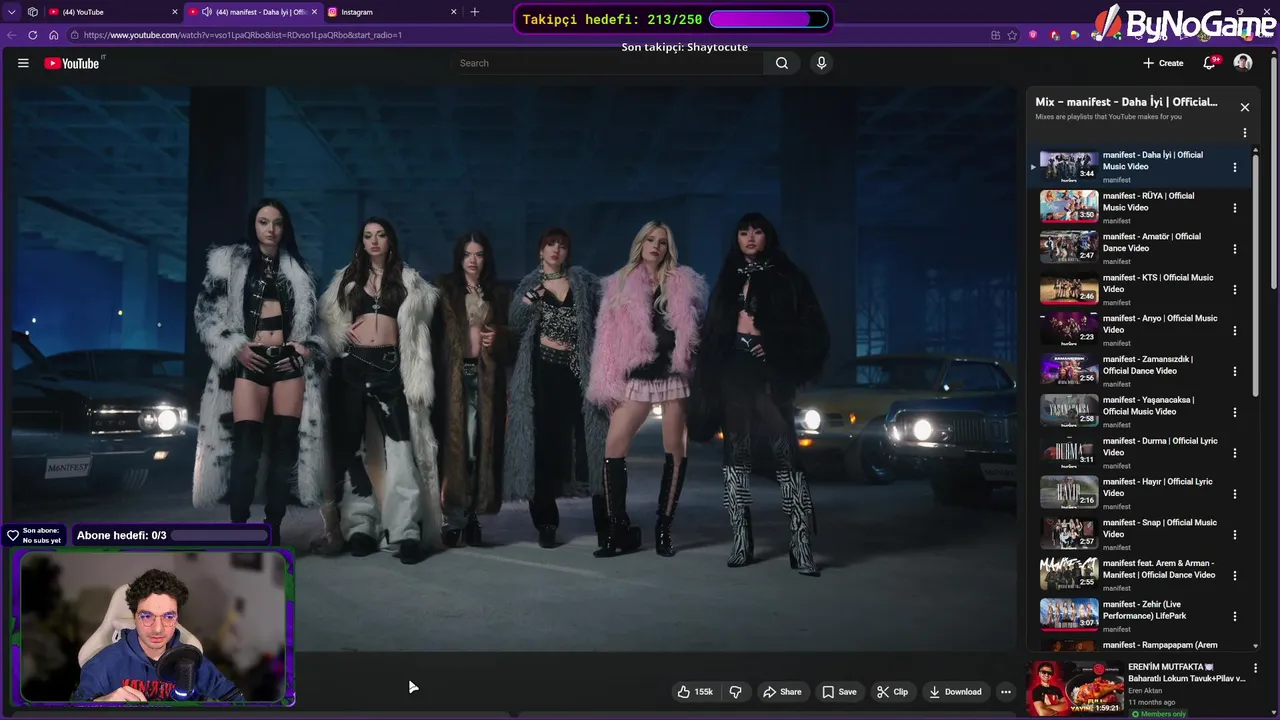The height and width of the screenshot is (720, 1280).
Task: Open options for Hayır playlist item
Action: (1235, 494)
